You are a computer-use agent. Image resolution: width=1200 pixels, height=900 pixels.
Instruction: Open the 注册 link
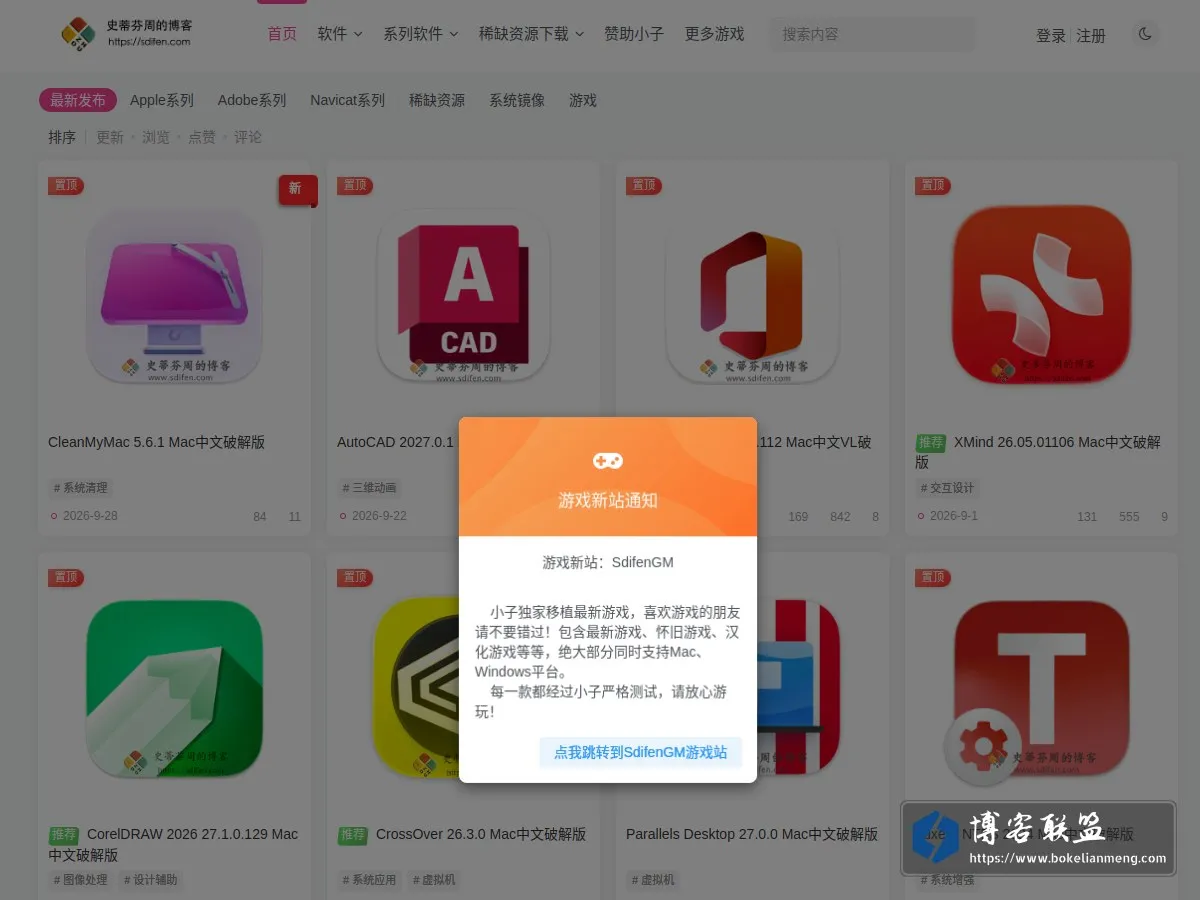(1091, 35)
